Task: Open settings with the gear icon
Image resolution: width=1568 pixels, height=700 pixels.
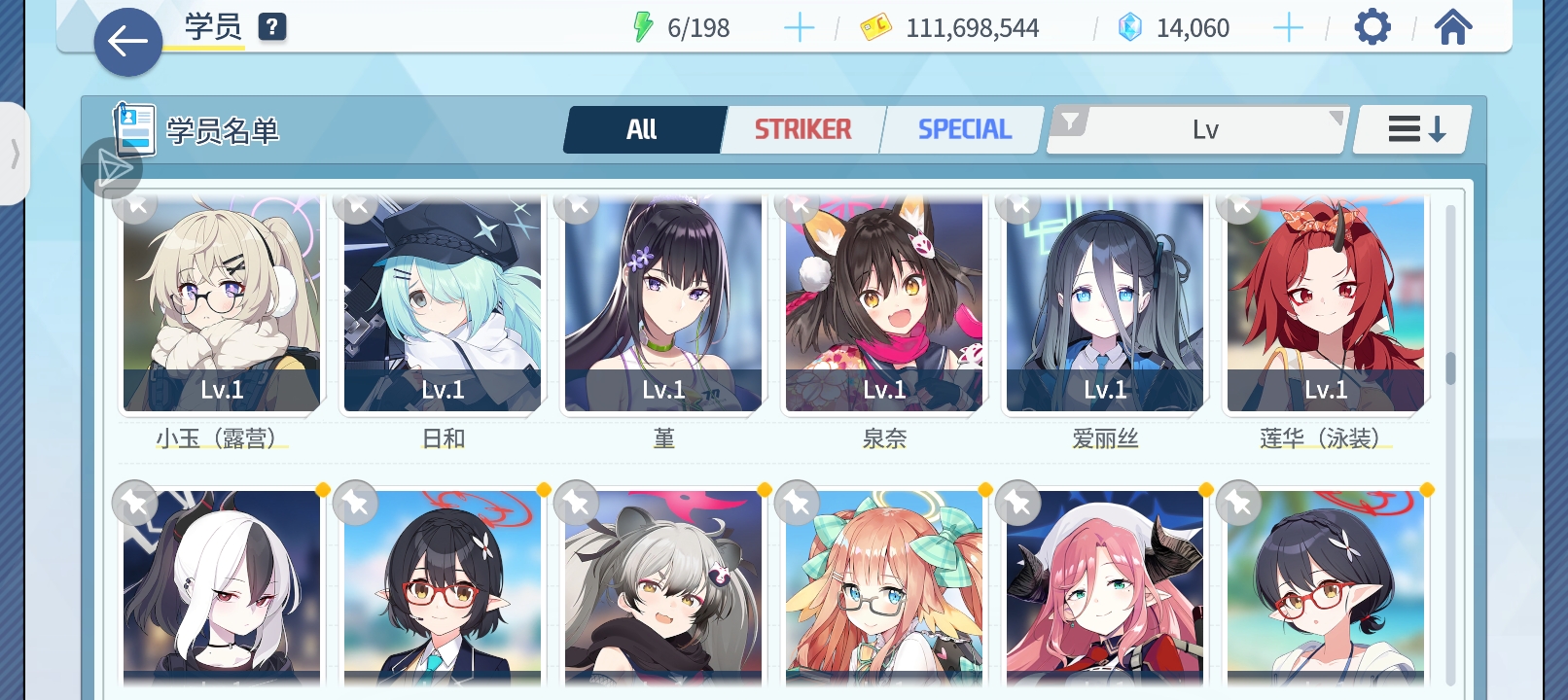Action: [1372, 27]
